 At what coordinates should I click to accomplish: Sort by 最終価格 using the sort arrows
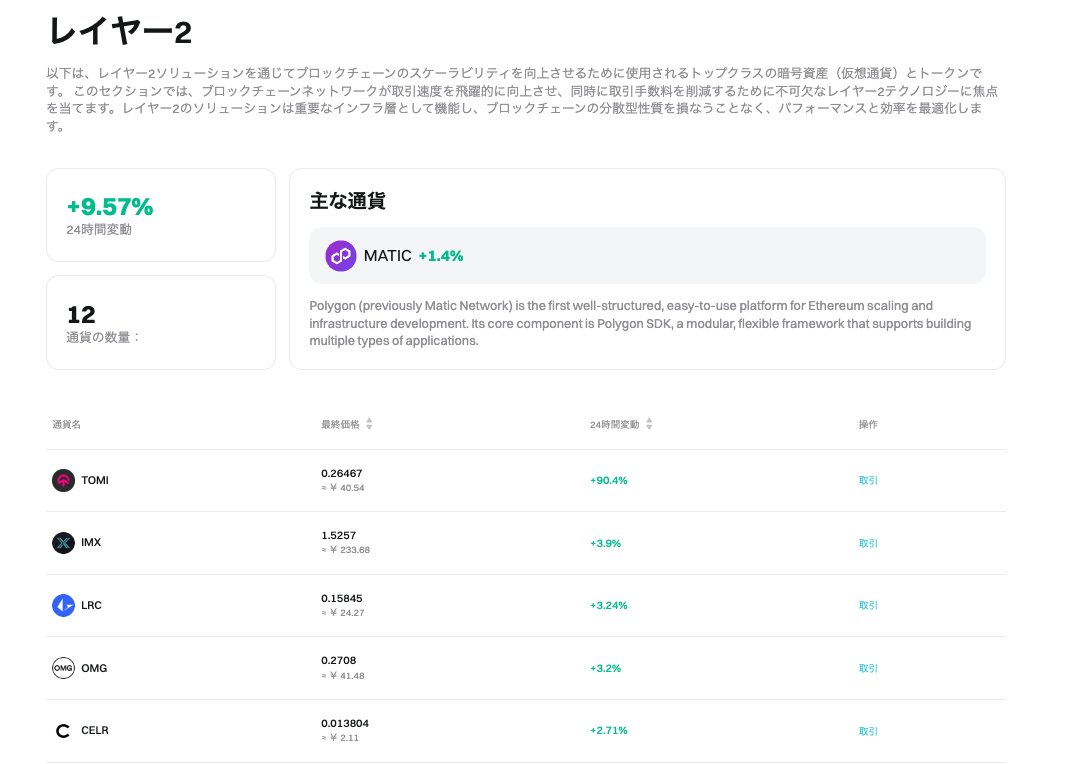pyautogui.click(x=369, y=424)
